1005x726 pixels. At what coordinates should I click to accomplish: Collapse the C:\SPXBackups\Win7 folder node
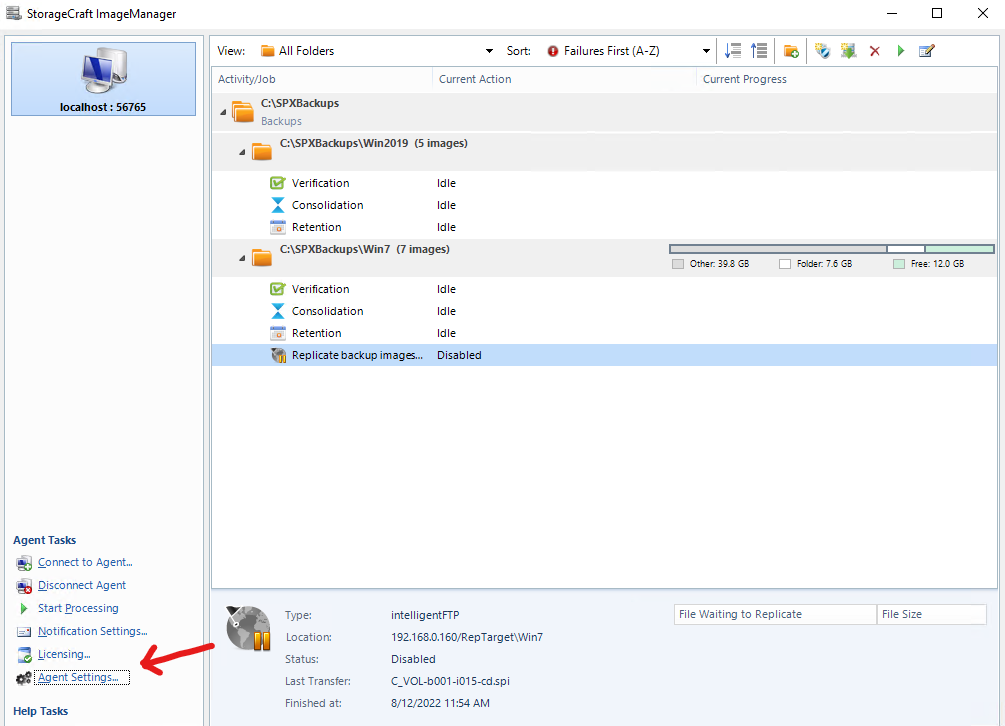click(242, 258)
